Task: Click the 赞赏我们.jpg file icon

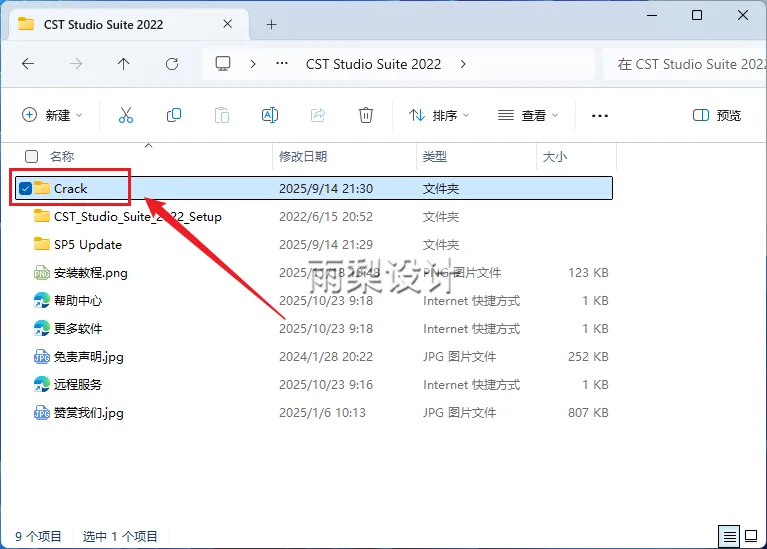Action: (42, 413)
